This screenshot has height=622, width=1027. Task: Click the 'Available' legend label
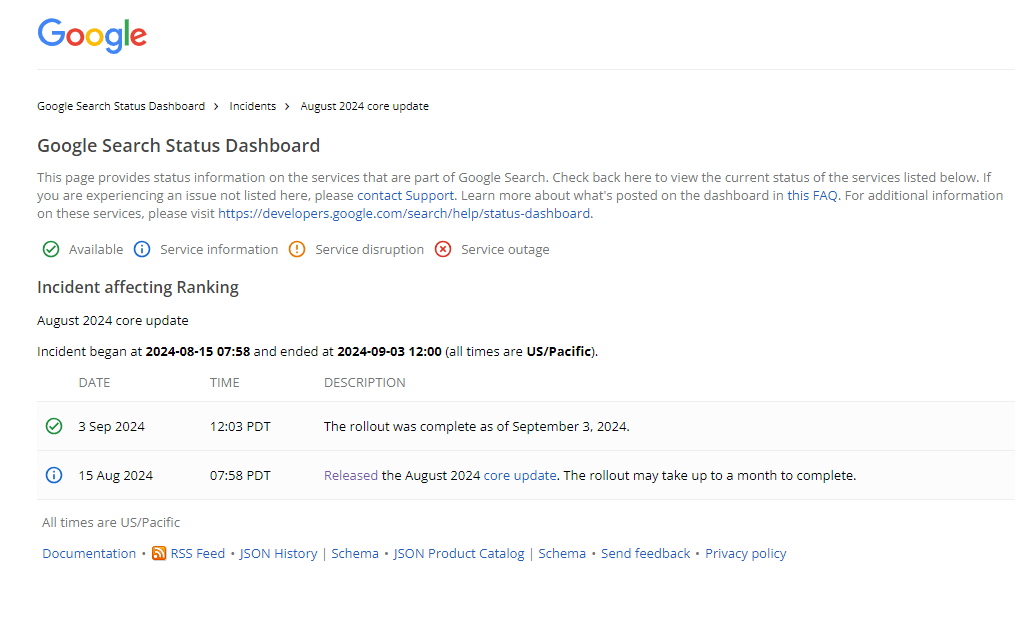click(96, 249)
